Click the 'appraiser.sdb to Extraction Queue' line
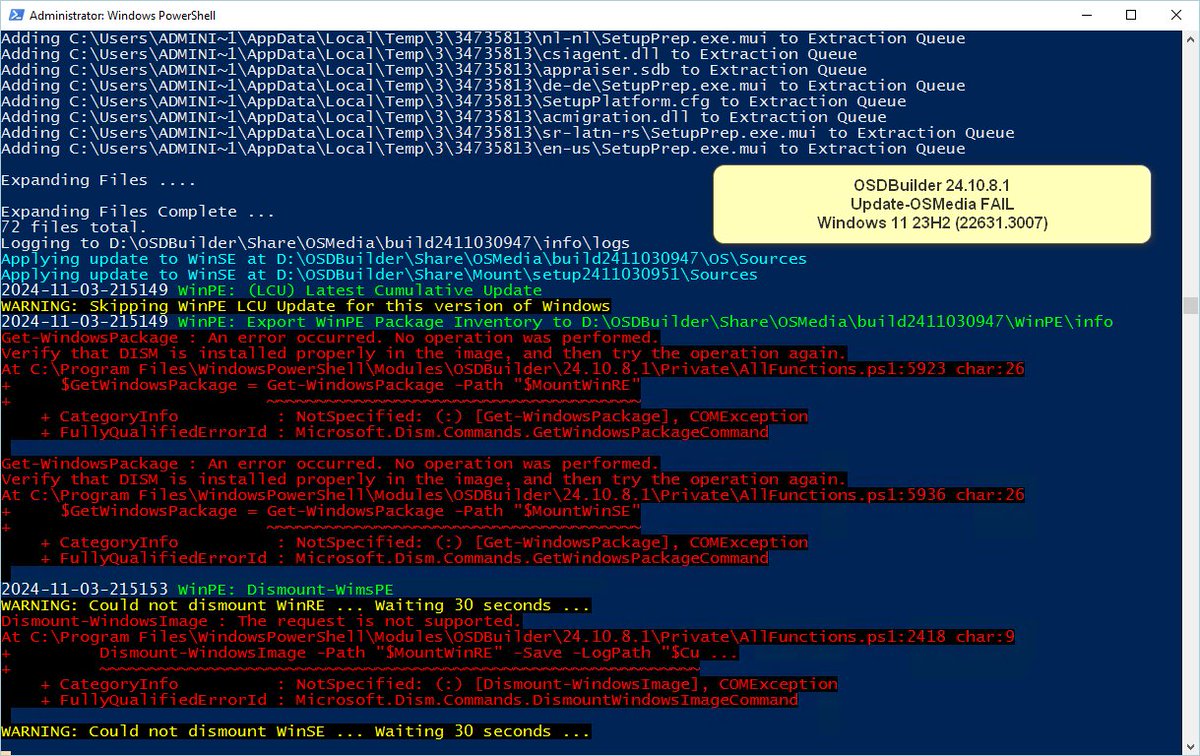The image size is (1200, 756). 434,70
